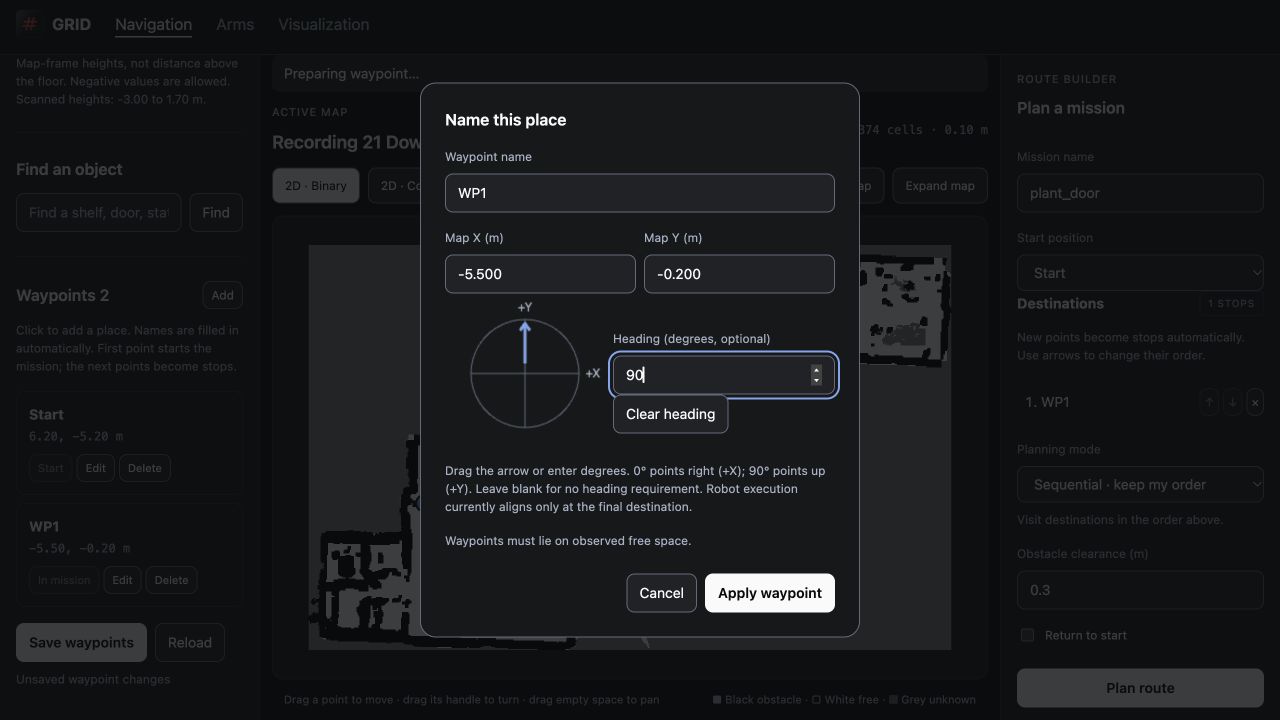Apply the waypoint in the dialog
The image size is (1280, 720).
coord(770,593)
